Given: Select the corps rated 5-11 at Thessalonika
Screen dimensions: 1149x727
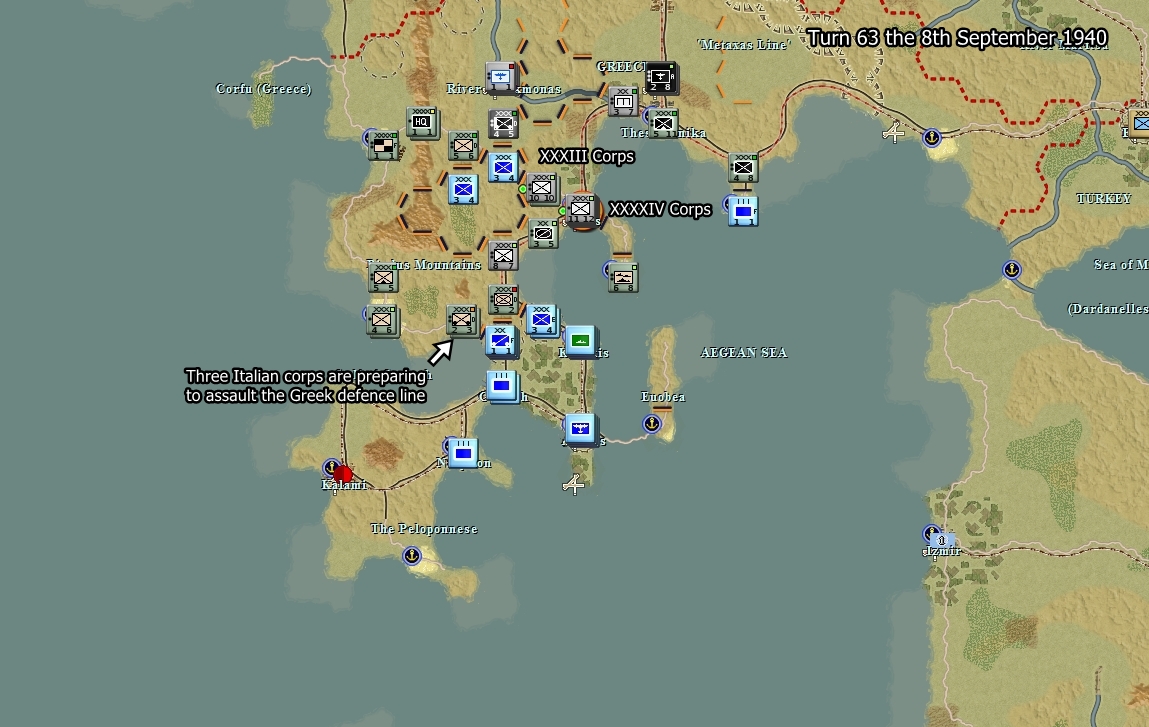Looking at the screenshot, I should 664,124.
